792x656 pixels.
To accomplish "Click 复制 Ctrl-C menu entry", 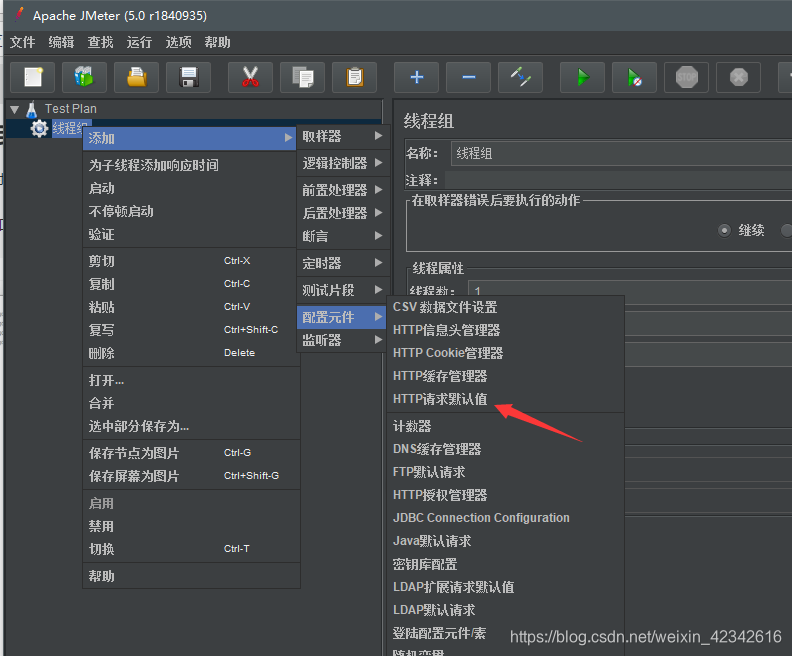I will pos(191,284).
